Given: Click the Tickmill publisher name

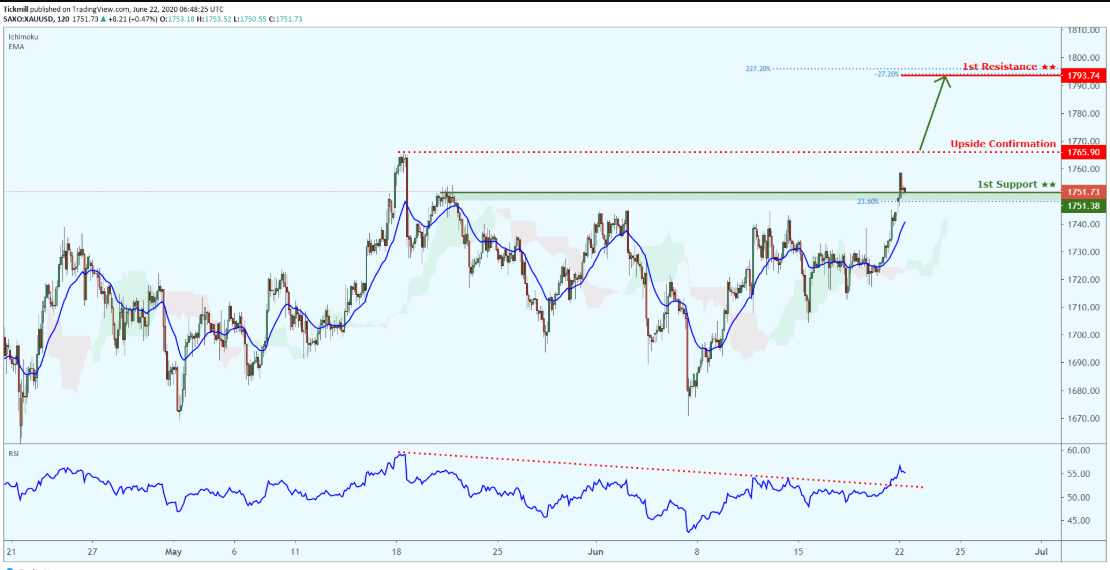Looking at the screenshot, I should click(x=16, y=10).
